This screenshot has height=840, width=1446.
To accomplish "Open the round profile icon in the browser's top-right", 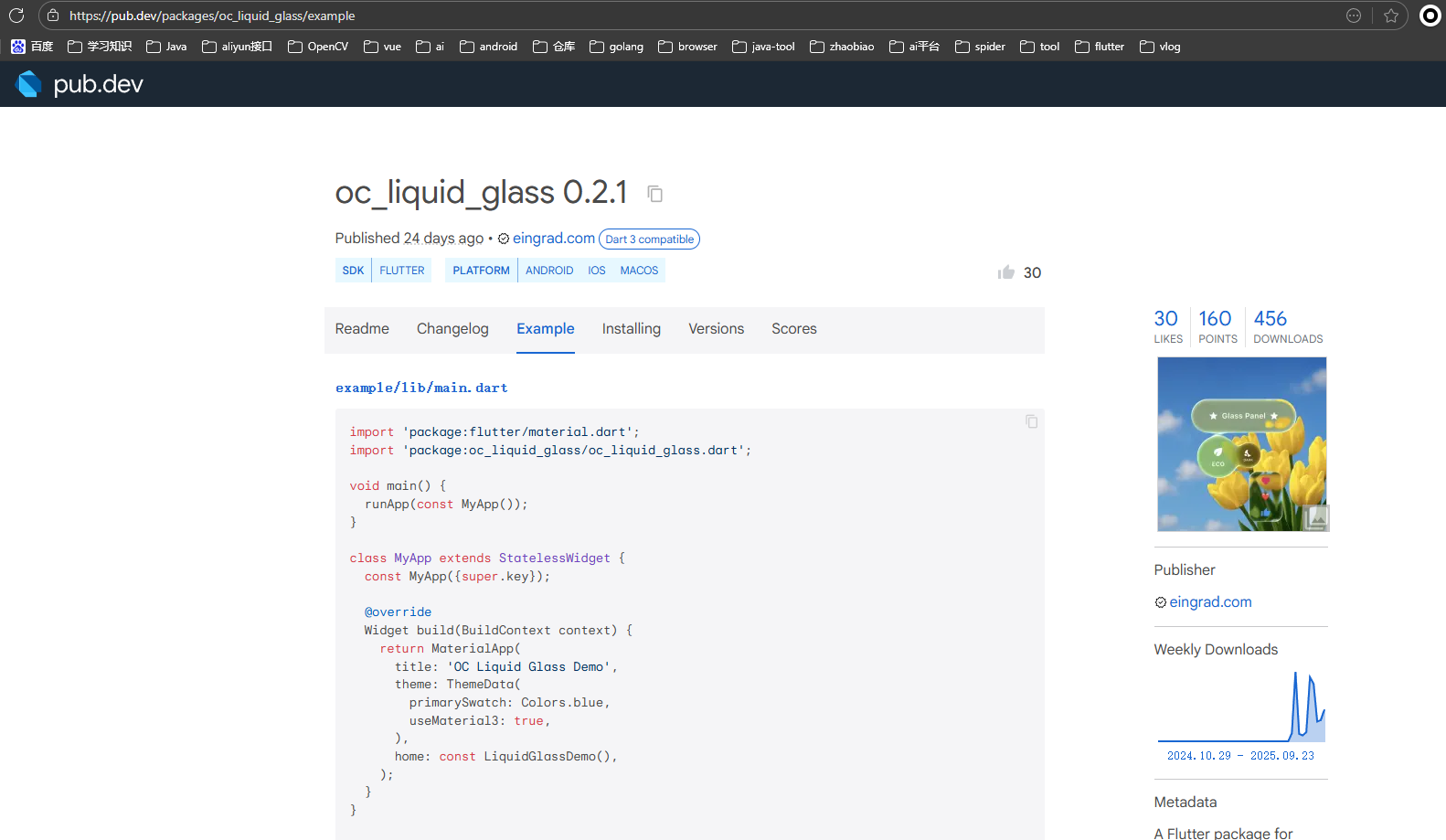I will pos(1430,16).
